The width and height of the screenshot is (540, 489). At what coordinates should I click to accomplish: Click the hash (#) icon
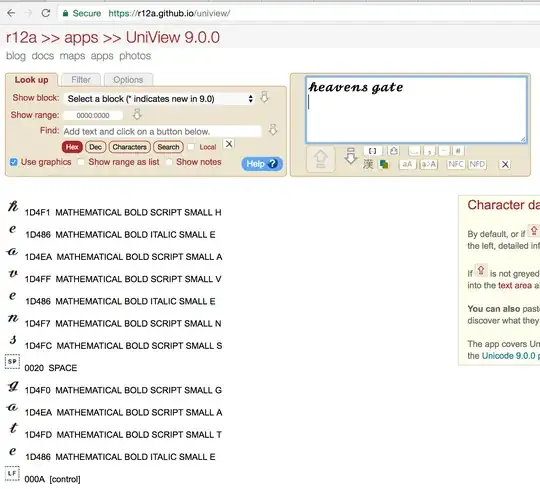pyautogui.click(x=458, y=151)
